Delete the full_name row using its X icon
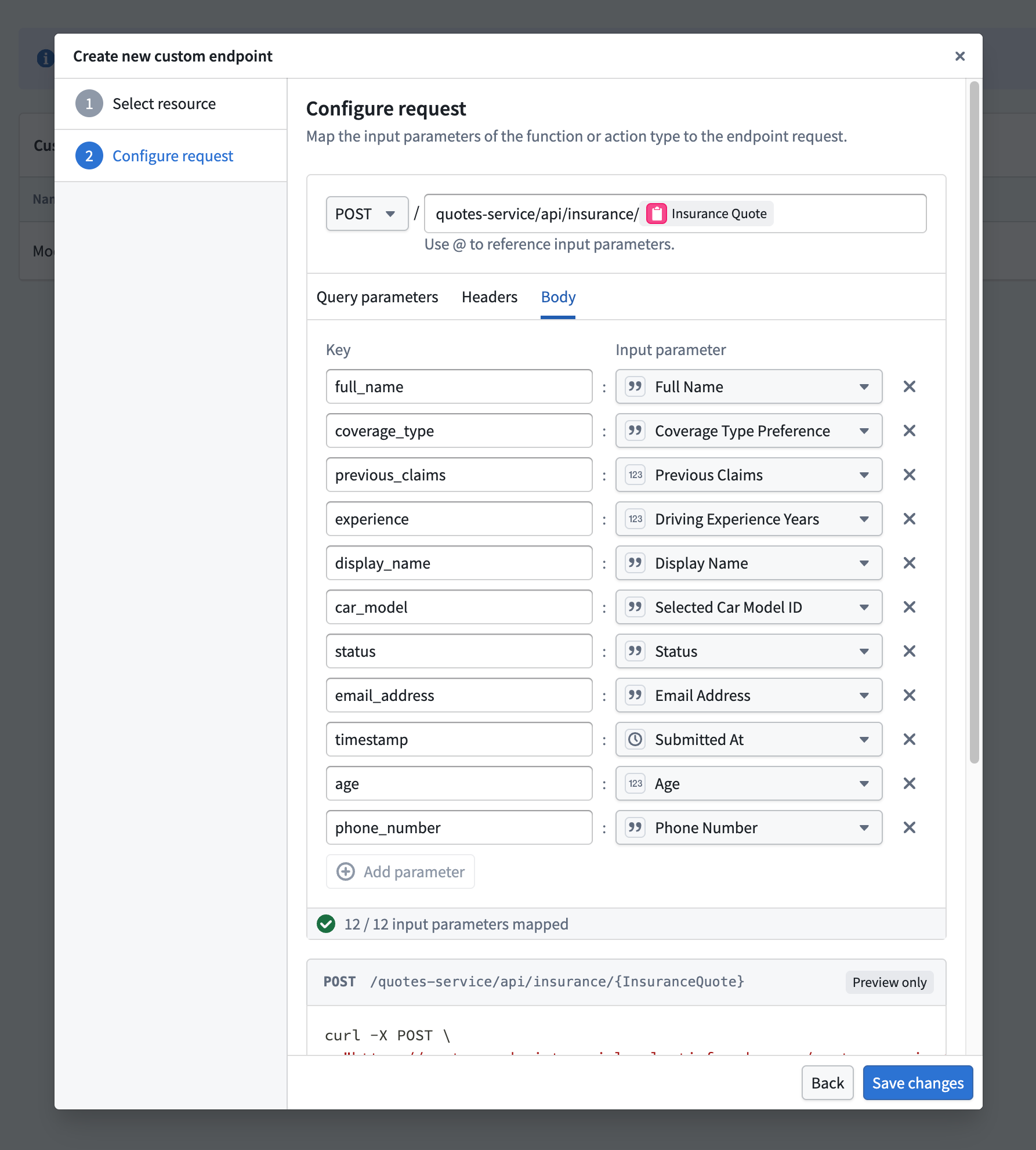The height and width of the screenshot is (1150, 1036). click(909, 386)
